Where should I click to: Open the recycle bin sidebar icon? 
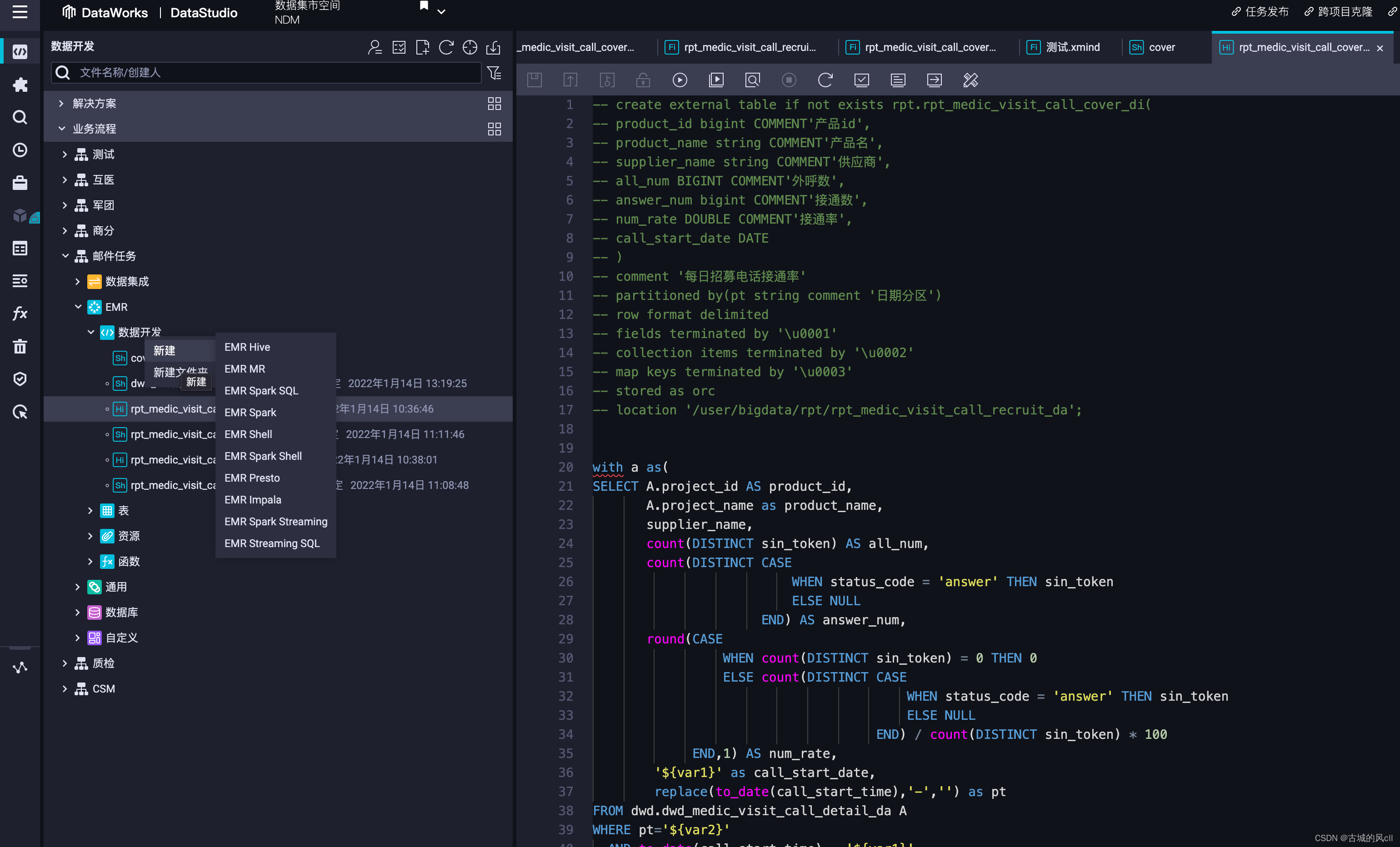pos(20,346)
